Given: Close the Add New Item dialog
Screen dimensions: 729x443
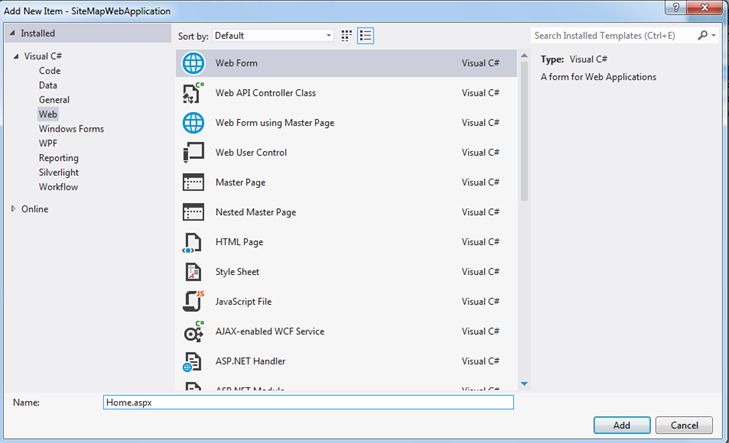Looking at the screenshot, I should (x=704, y=7).
